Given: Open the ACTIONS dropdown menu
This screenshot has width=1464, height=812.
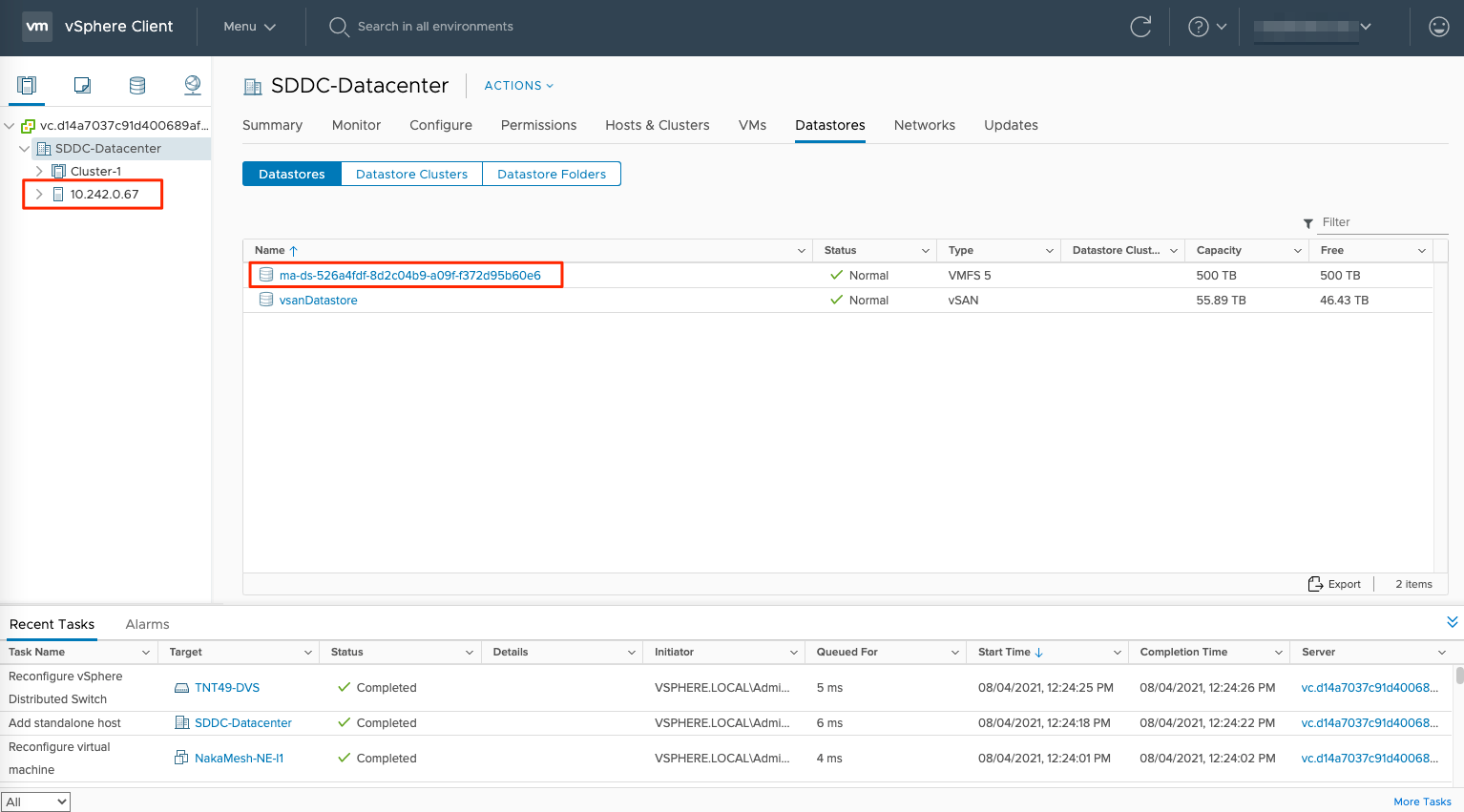Looking at the screenshot, I should coord(518,86).
